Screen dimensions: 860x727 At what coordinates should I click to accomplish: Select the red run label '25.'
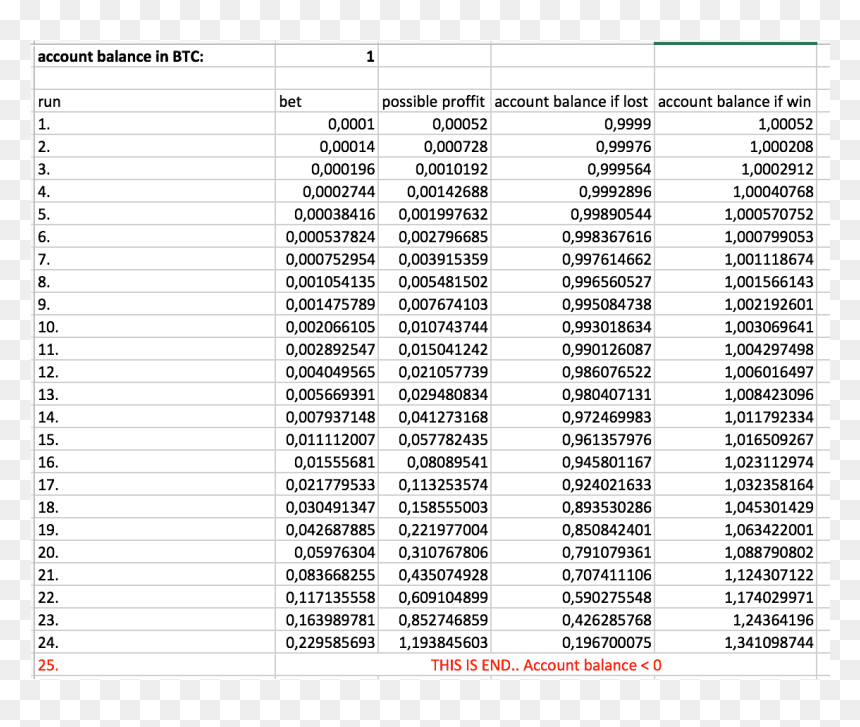(x=48, y=664)
